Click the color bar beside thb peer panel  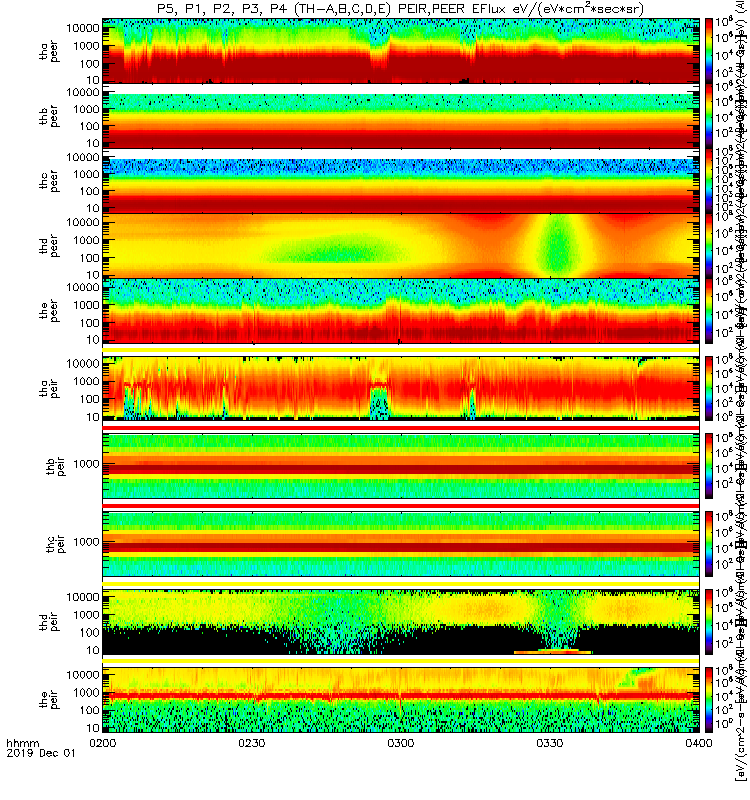click(x=709, y=116)
